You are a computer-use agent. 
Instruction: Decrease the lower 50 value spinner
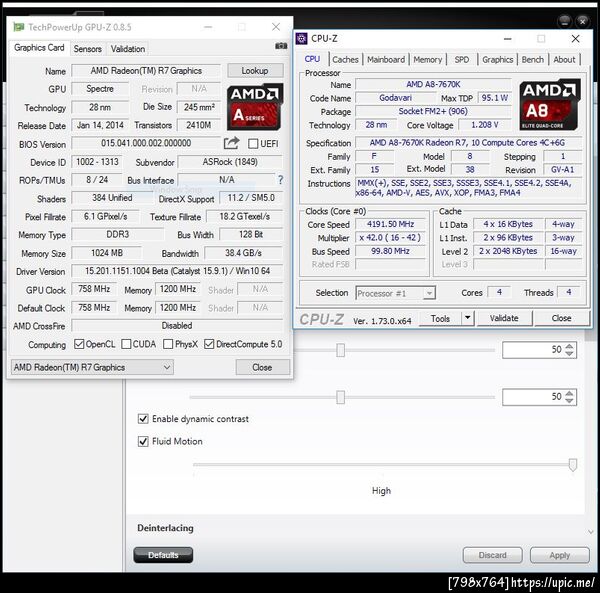coord(569,400)
